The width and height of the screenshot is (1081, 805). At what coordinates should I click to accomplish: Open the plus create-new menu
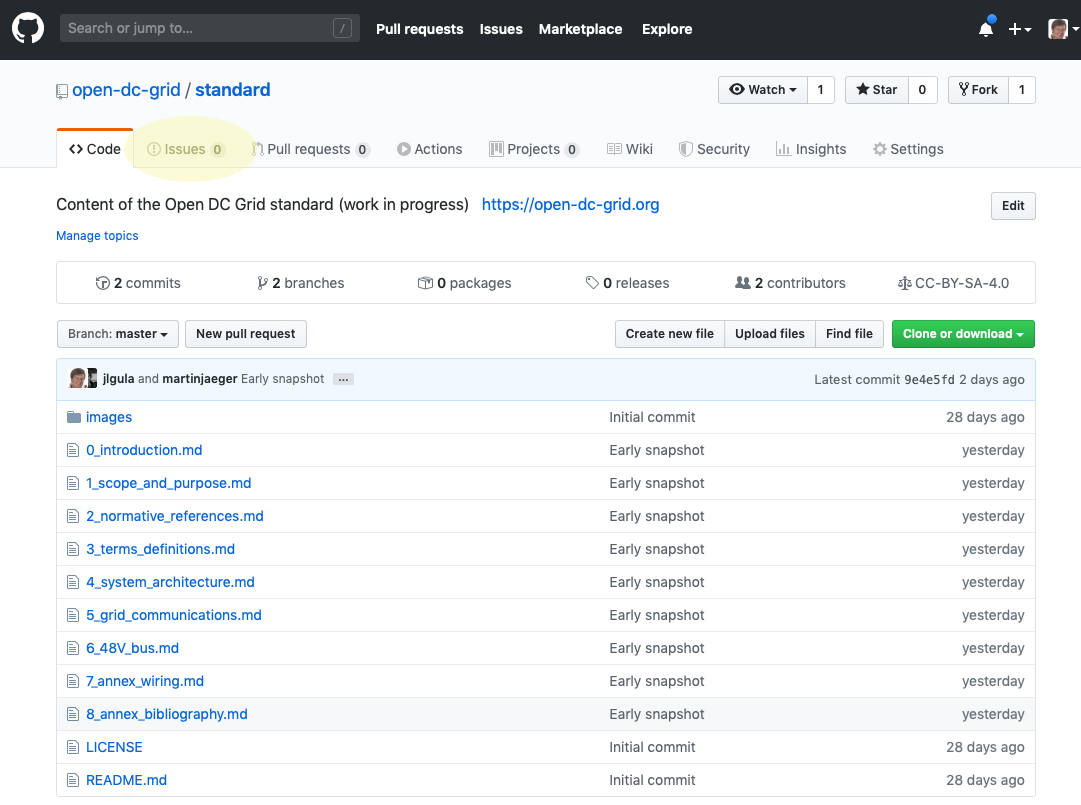(1020, 29)
